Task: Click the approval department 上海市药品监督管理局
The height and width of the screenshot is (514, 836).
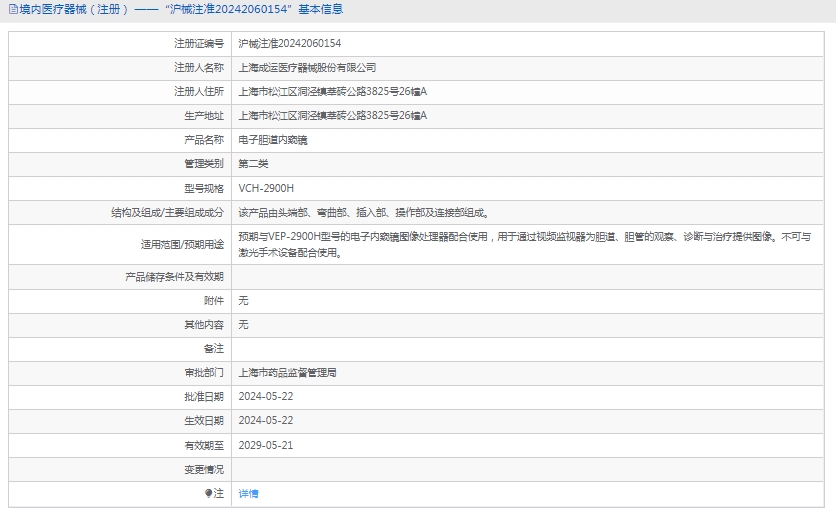Action: tap(287, 372)
